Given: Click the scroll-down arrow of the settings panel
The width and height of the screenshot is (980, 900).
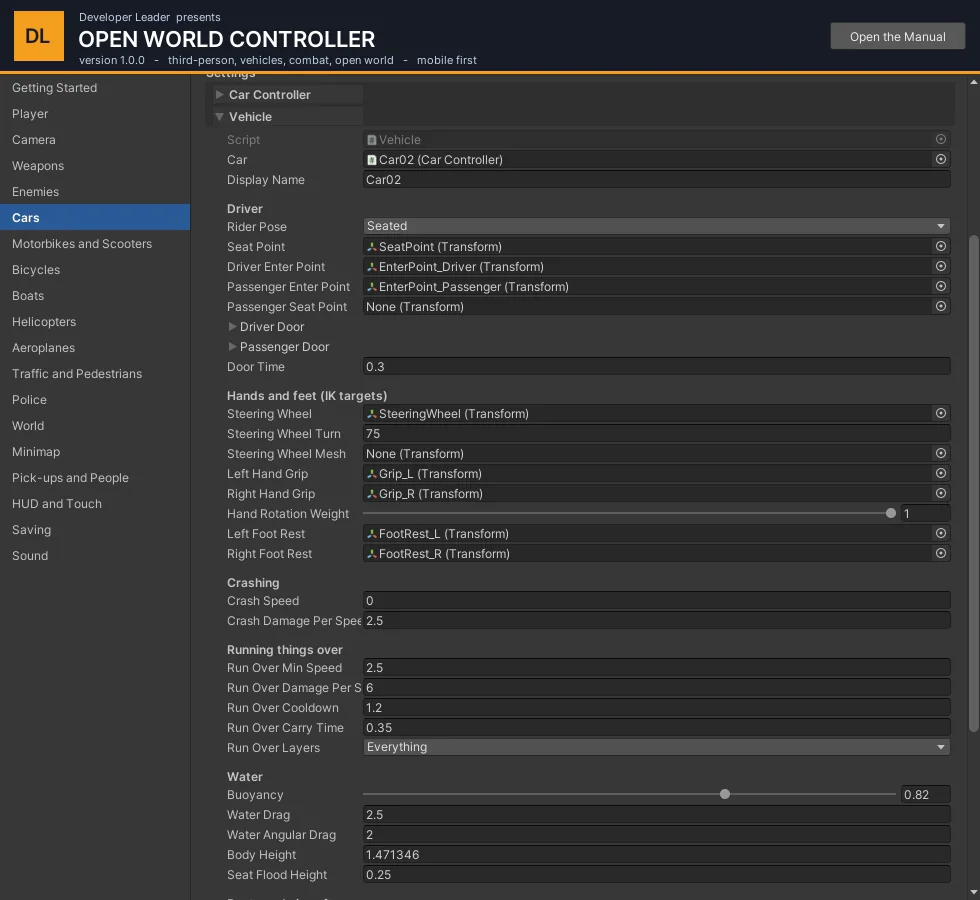Looking at the screenshot, I should coord(974,892).
